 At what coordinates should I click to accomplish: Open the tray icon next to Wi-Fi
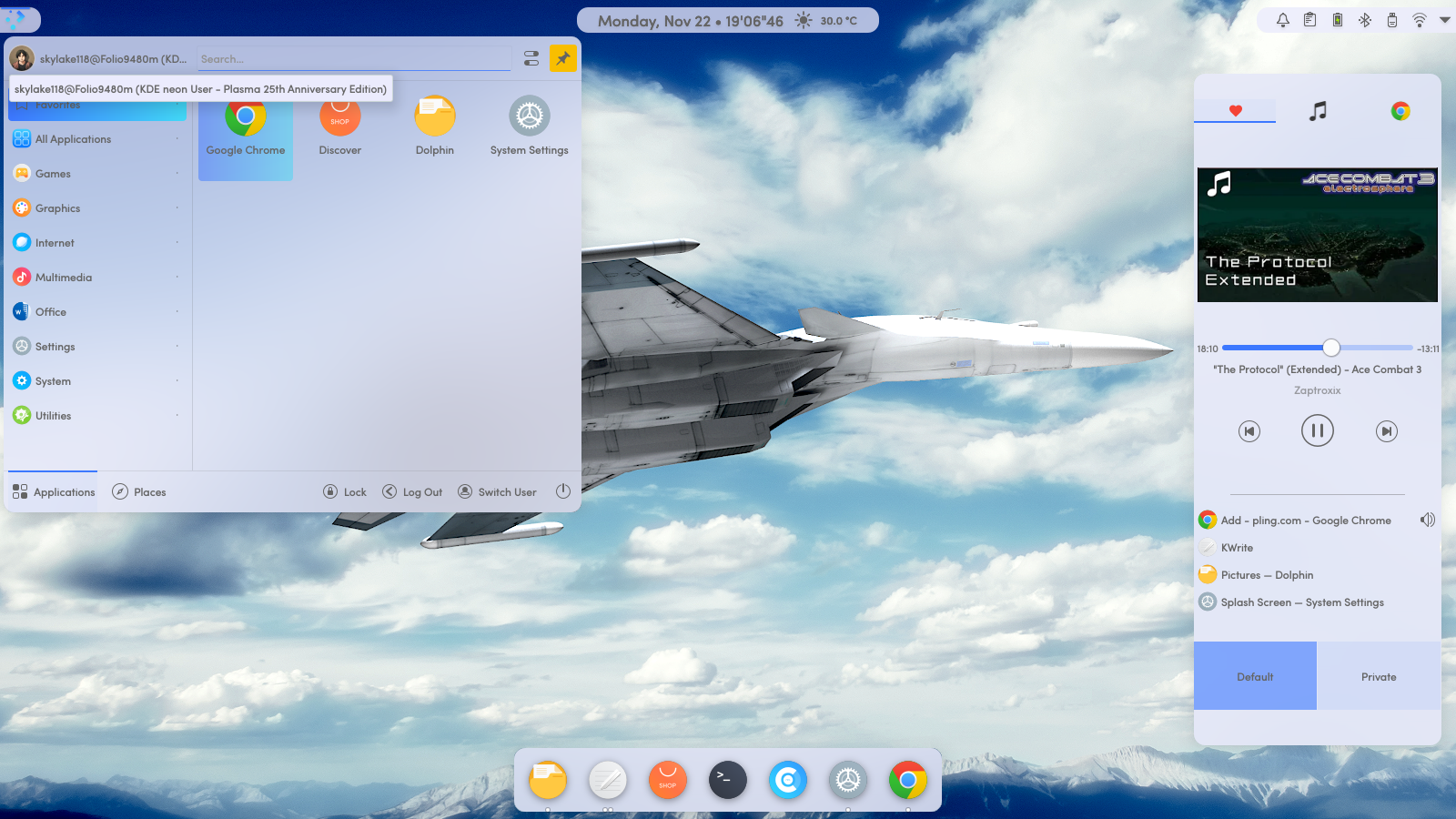pos(1392,20)
